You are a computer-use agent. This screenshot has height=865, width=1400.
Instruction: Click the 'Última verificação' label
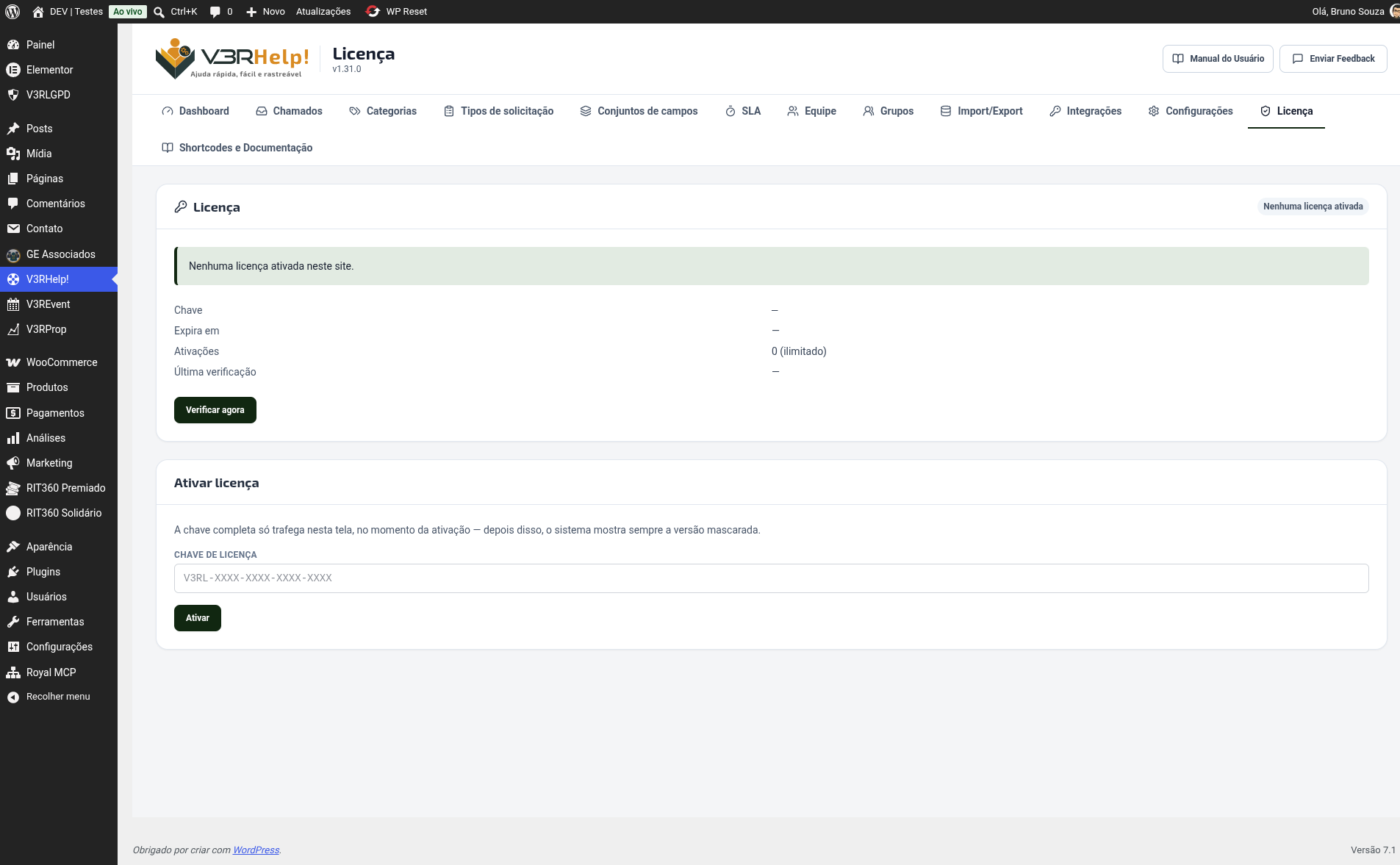tap(215, 372)
